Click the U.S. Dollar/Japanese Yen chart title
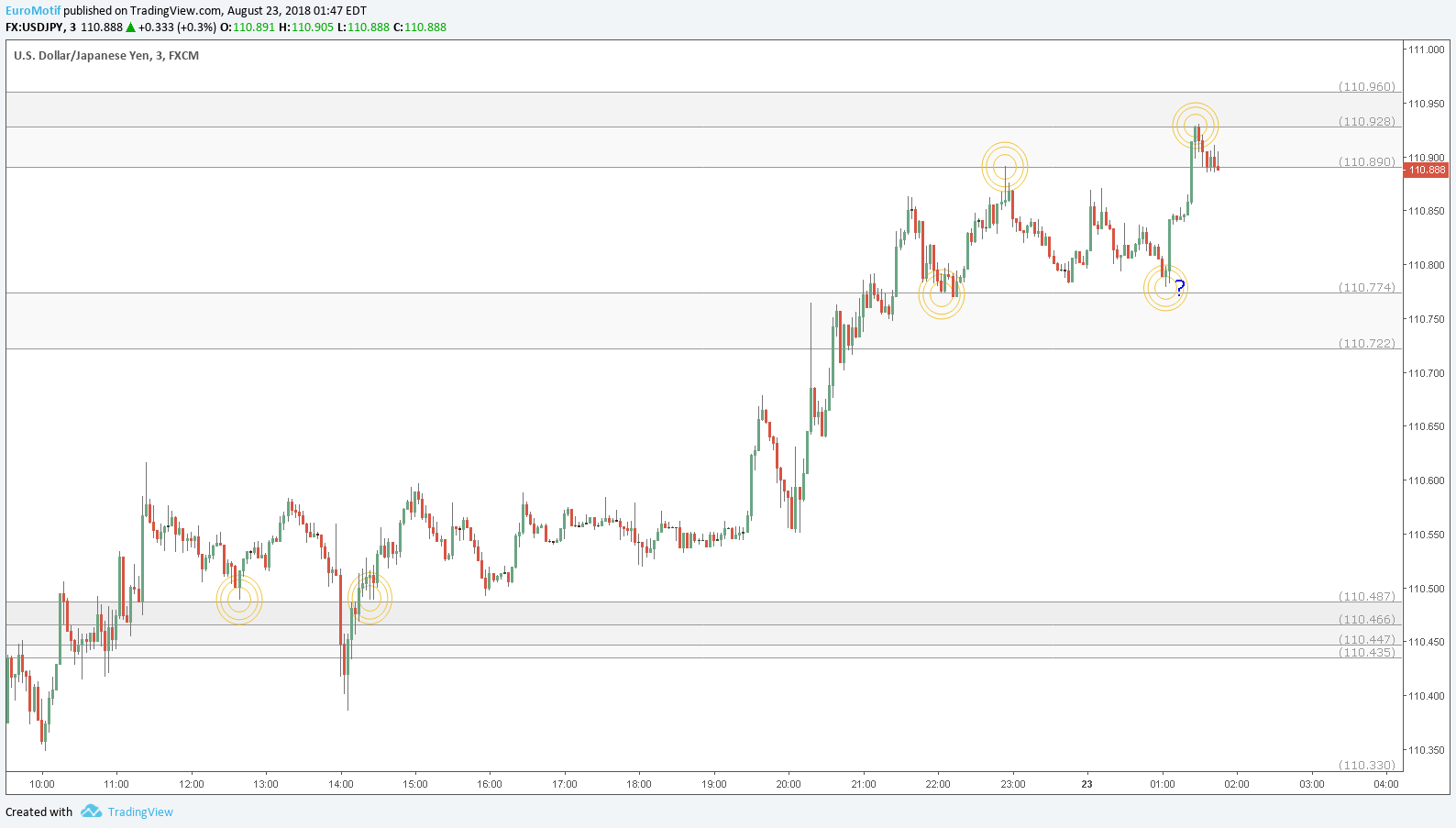The image size is (1456, 828). coord(106,55)
